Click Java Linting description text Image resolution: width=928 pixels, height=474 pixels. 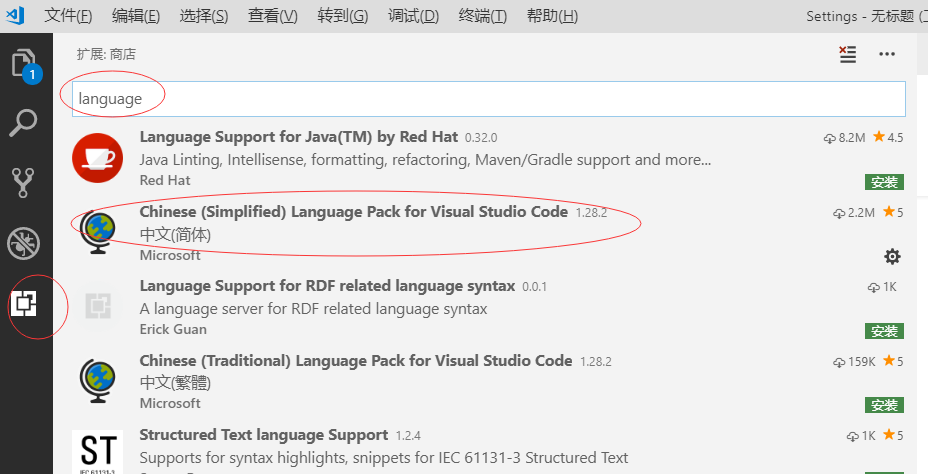click(x=425, y=160)
